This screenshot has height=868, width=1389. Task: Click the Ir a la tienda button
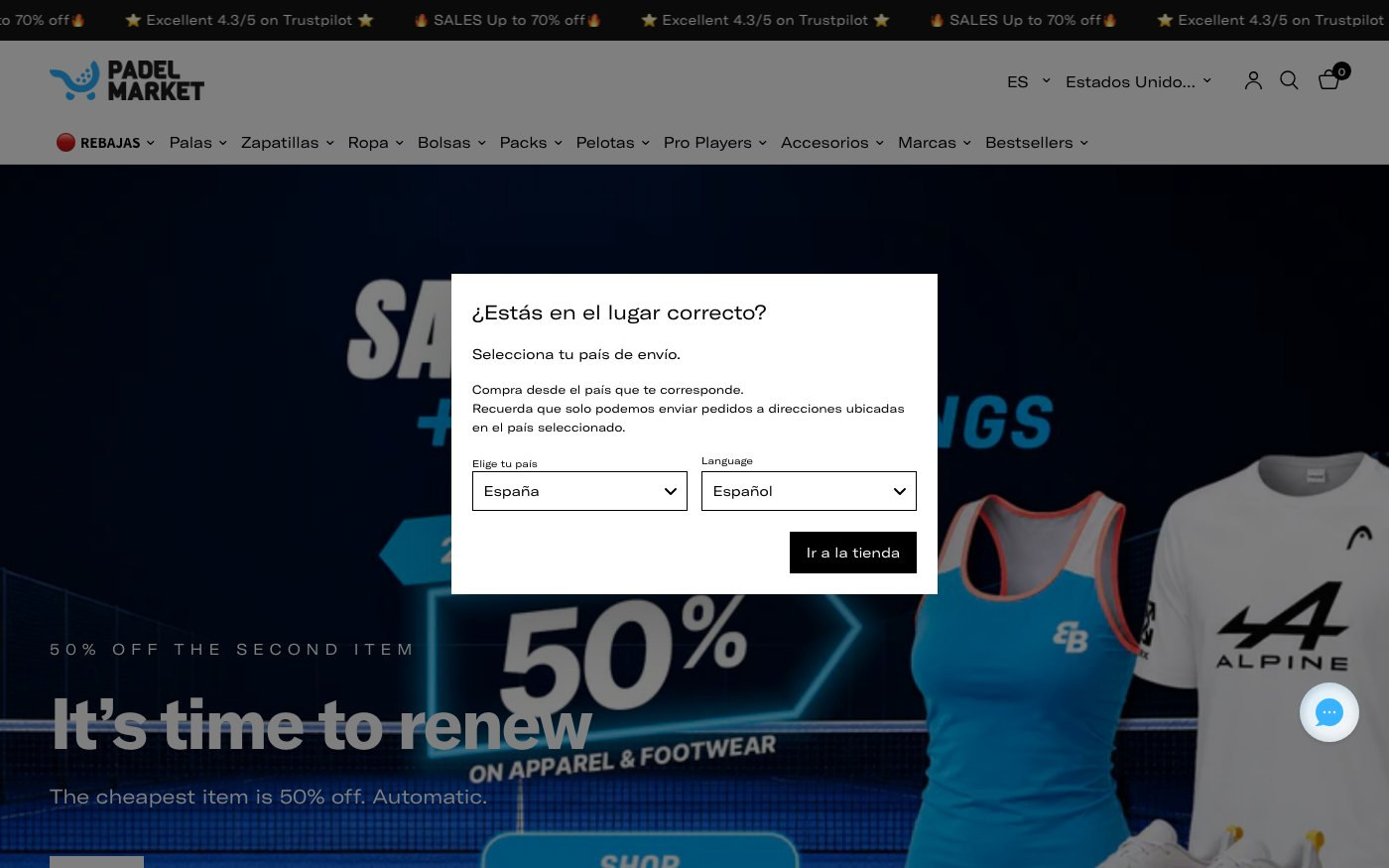pos(853,553)
